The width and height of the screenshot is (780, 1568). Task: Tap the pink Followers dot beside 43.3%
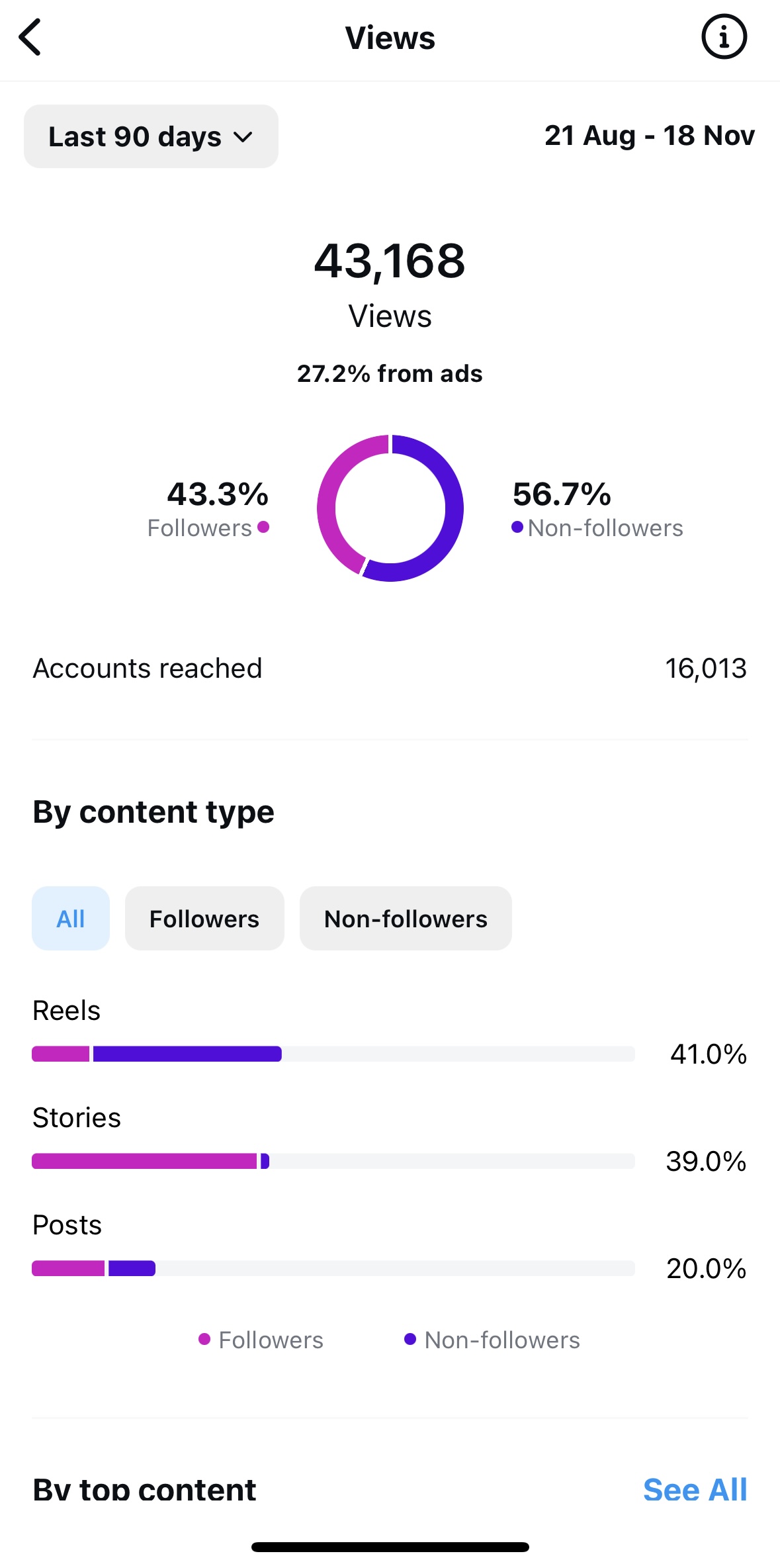[263, 527]
